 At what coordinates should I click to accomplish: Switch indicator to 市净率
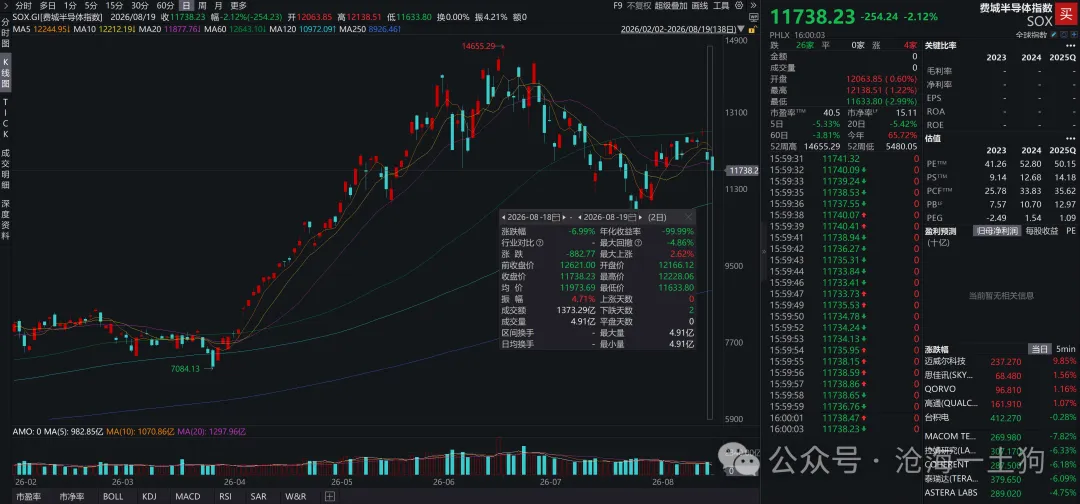pyautogui.click(x=72, y=496)
